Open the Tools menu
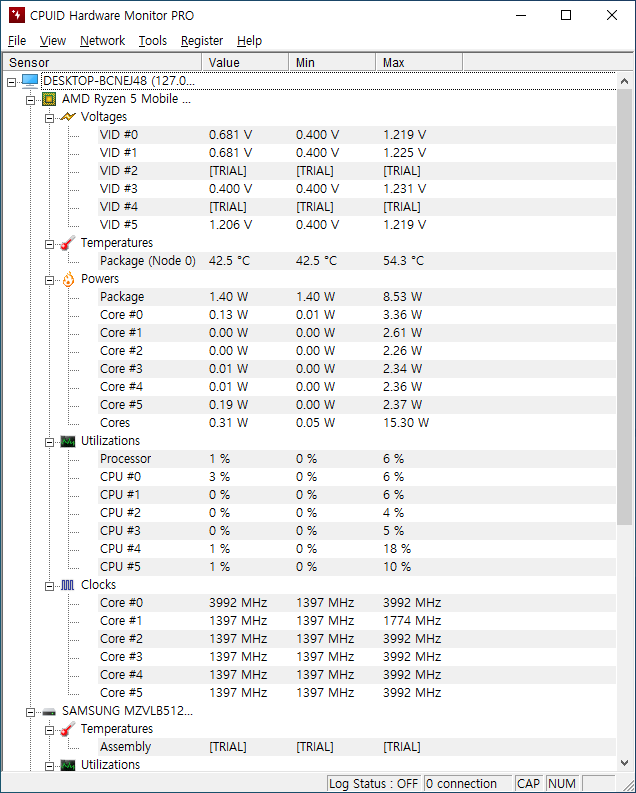 (x=153, y=40)
